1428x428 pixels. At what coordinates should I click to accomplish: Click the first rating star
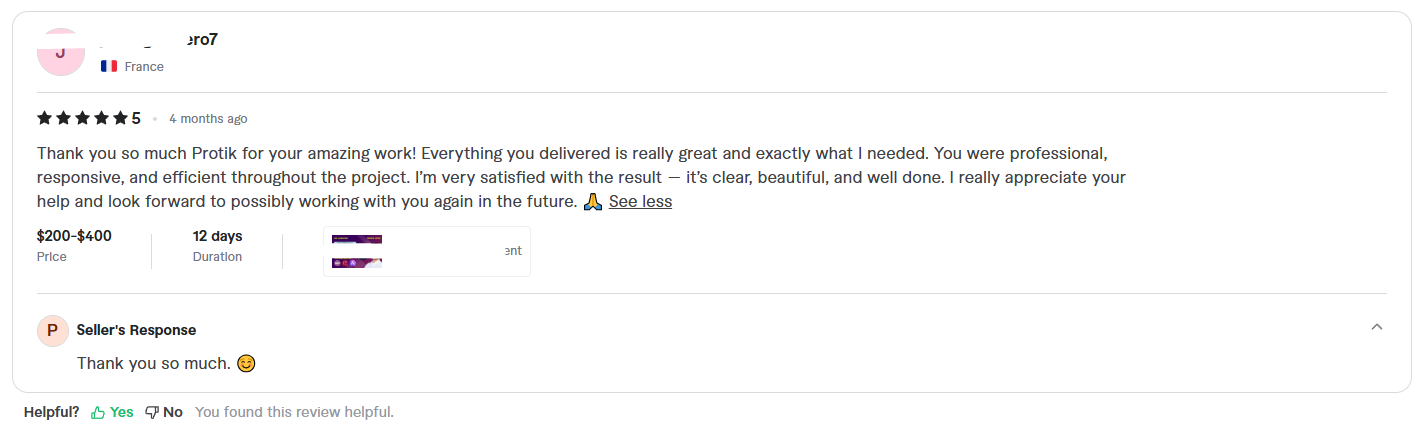(x=44, y=118)
